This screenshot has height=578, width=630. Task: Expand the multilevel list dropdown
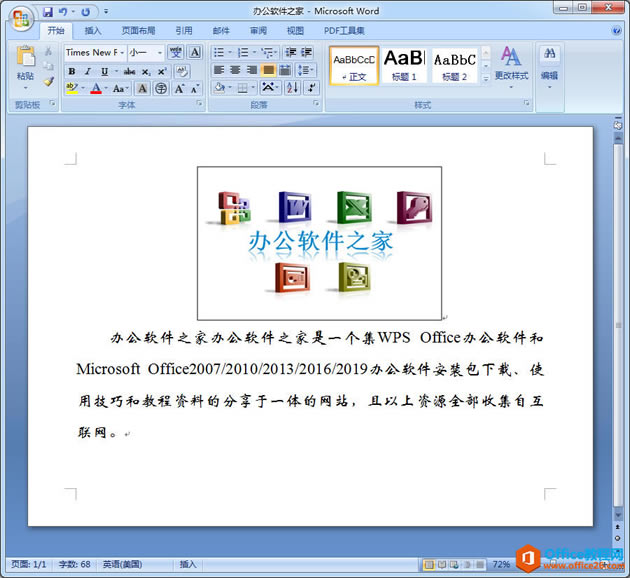point(276,52)
